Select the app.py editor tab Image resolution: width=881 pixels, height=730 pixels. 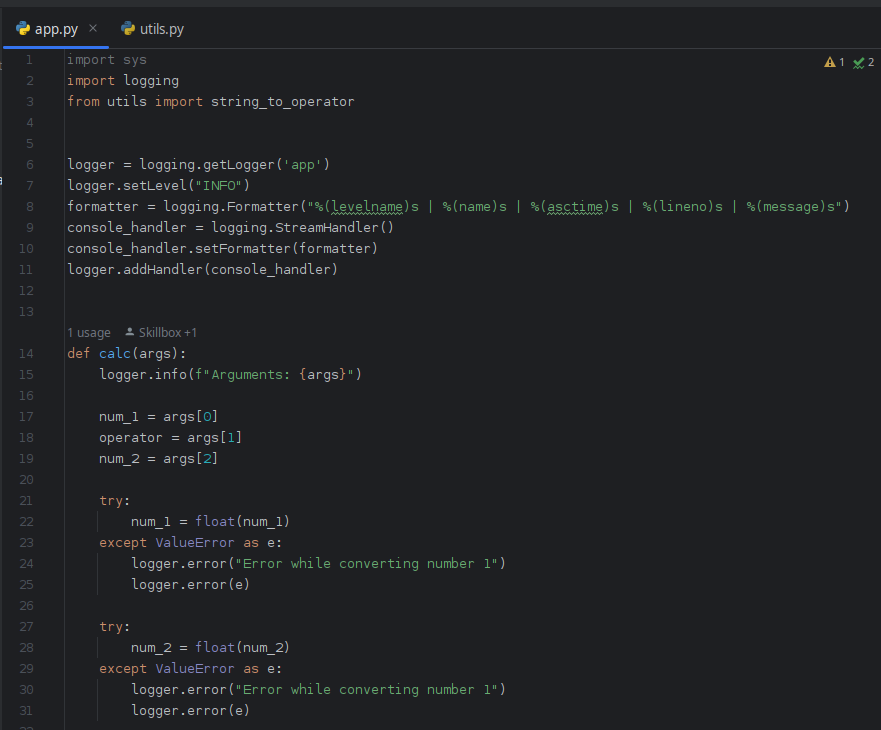coord(56,29)
